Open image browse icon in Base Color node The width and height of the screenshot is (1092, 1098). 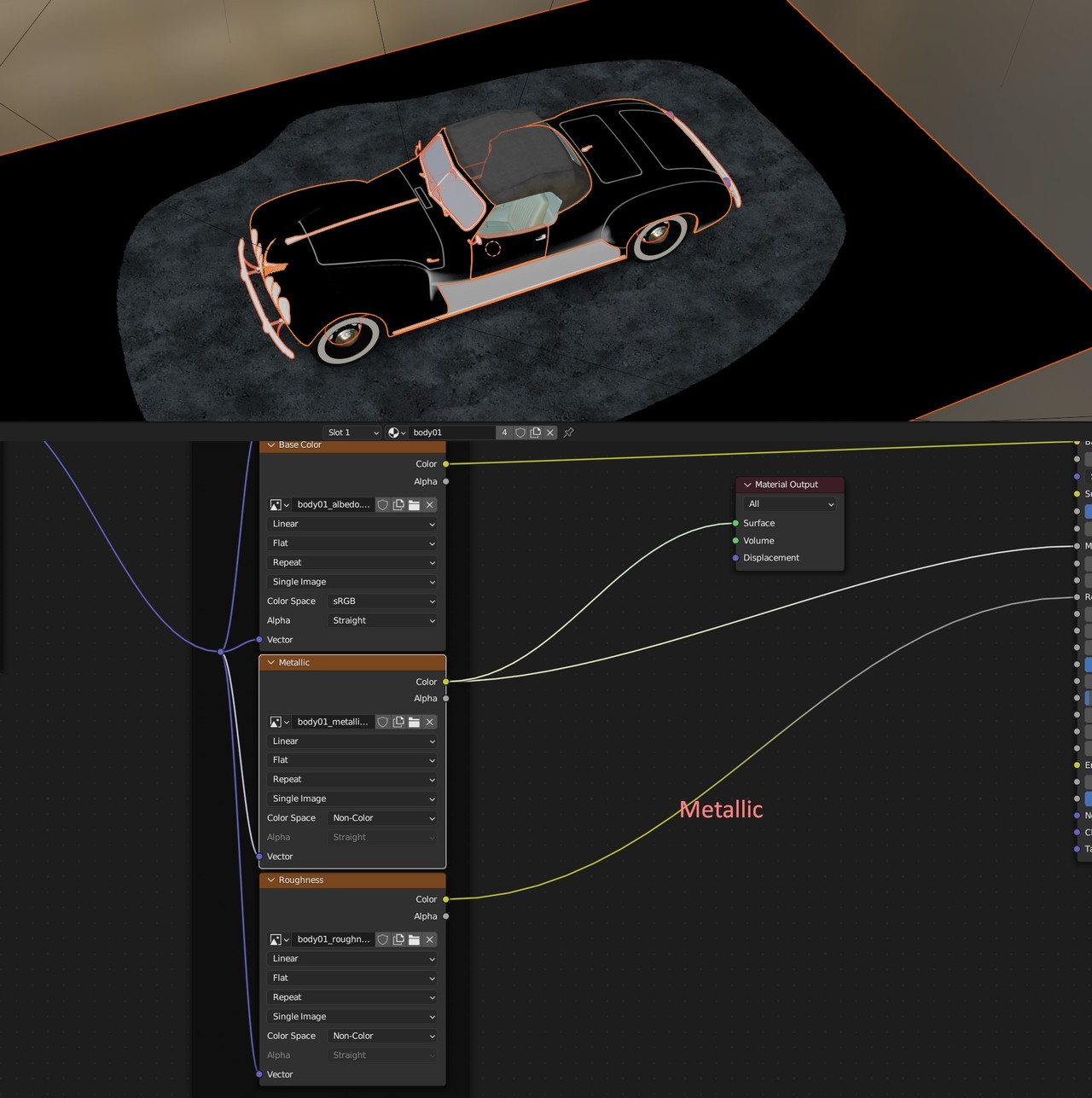coord(279,505)
